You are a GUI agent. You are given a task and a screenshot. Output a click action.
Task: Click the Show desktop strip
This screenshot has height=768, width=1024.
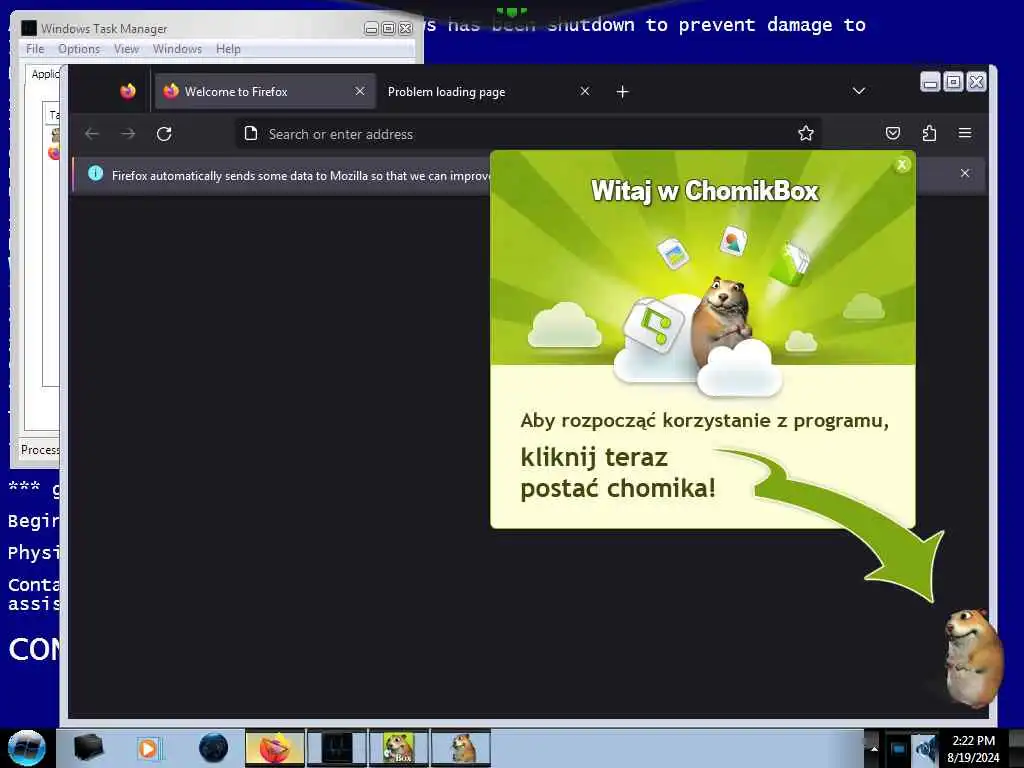tap(1016, 748)
